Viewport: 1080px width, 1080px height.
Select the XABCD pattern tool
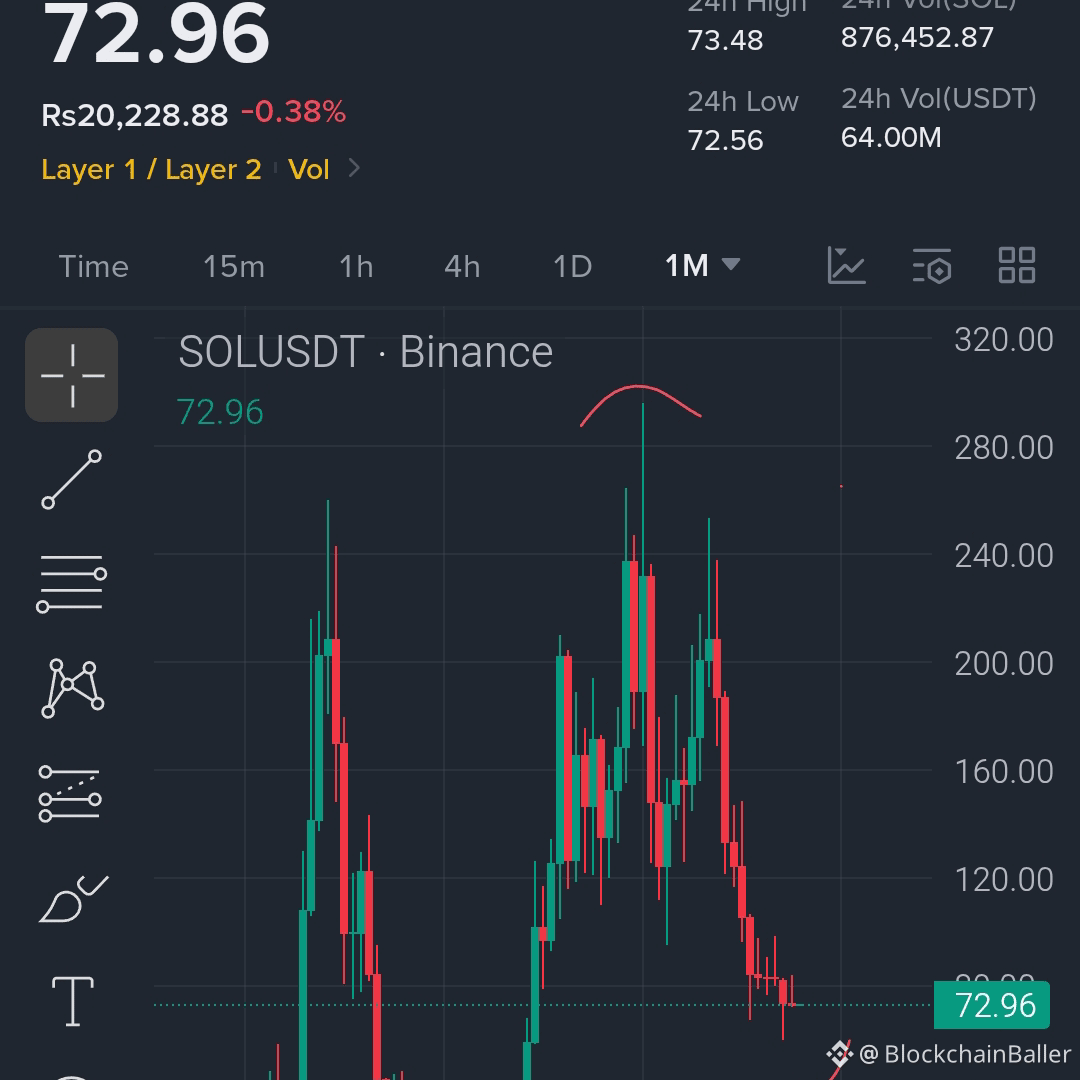tap(72, 689)
